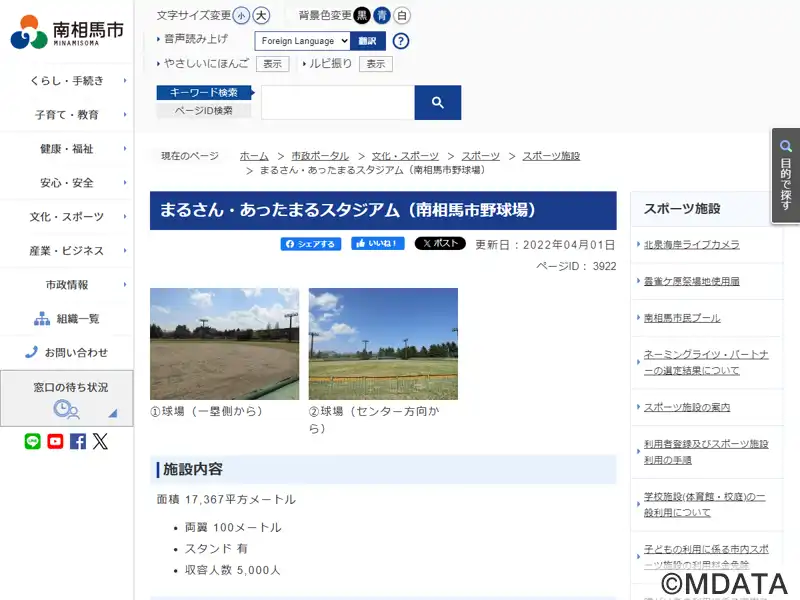Switch to ページID検索 tab
Screen dimensions: 800x600
pos(204,110)
